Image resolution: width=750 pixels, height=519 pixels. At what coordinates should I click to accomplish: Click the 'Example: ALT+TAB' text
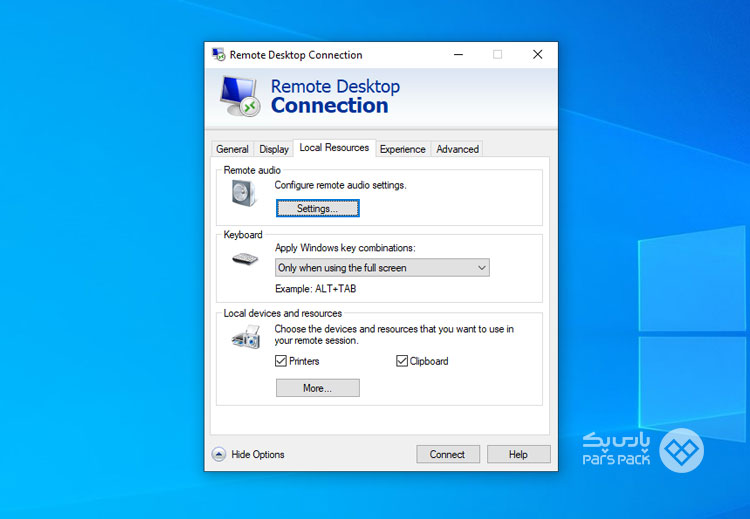(316, 289)
